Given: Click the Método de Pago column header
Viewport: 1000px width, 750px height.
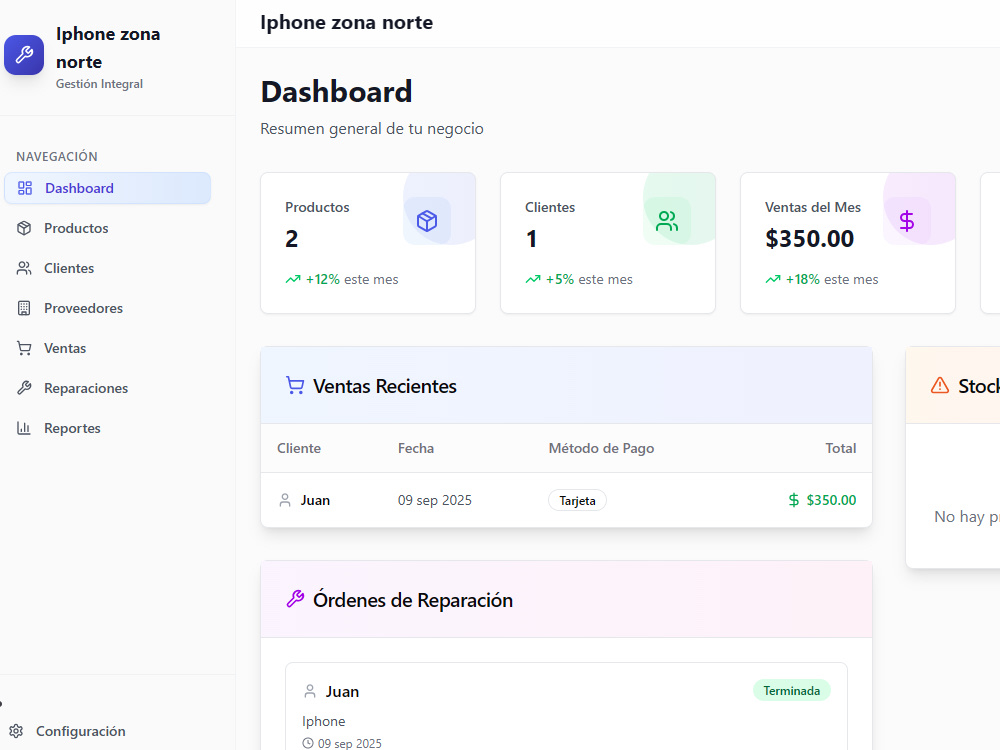Looking at the screenshot, I should click(x=601, y=448).
